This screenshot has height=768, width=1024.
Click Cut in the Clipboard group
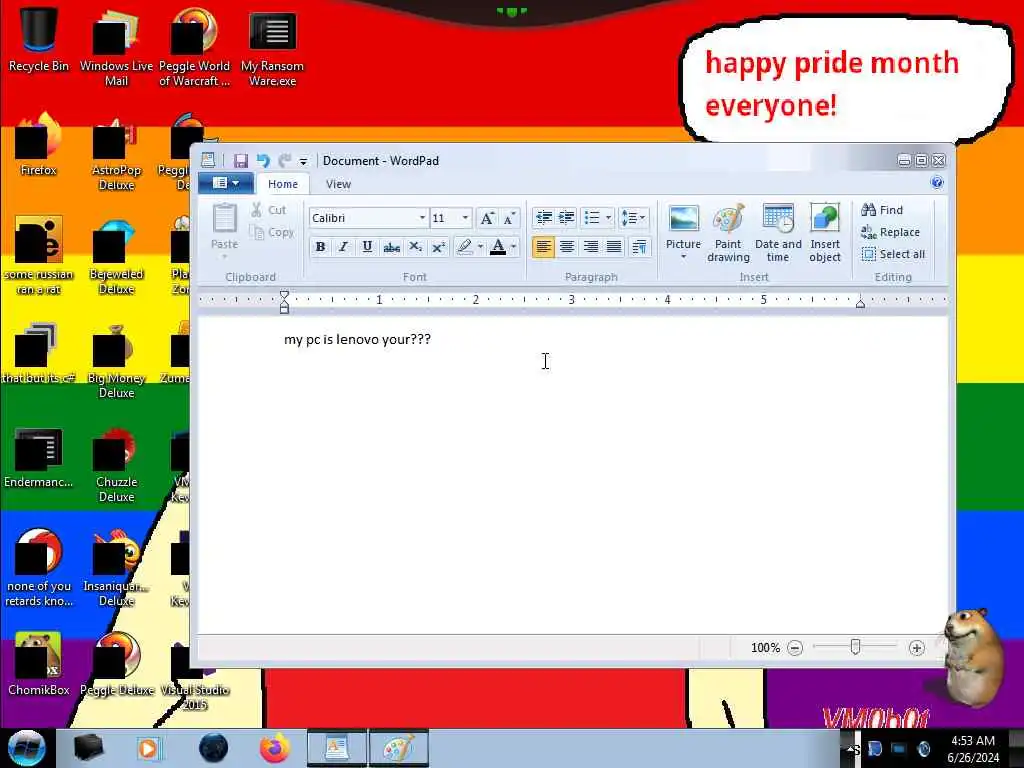pos(268,210)
